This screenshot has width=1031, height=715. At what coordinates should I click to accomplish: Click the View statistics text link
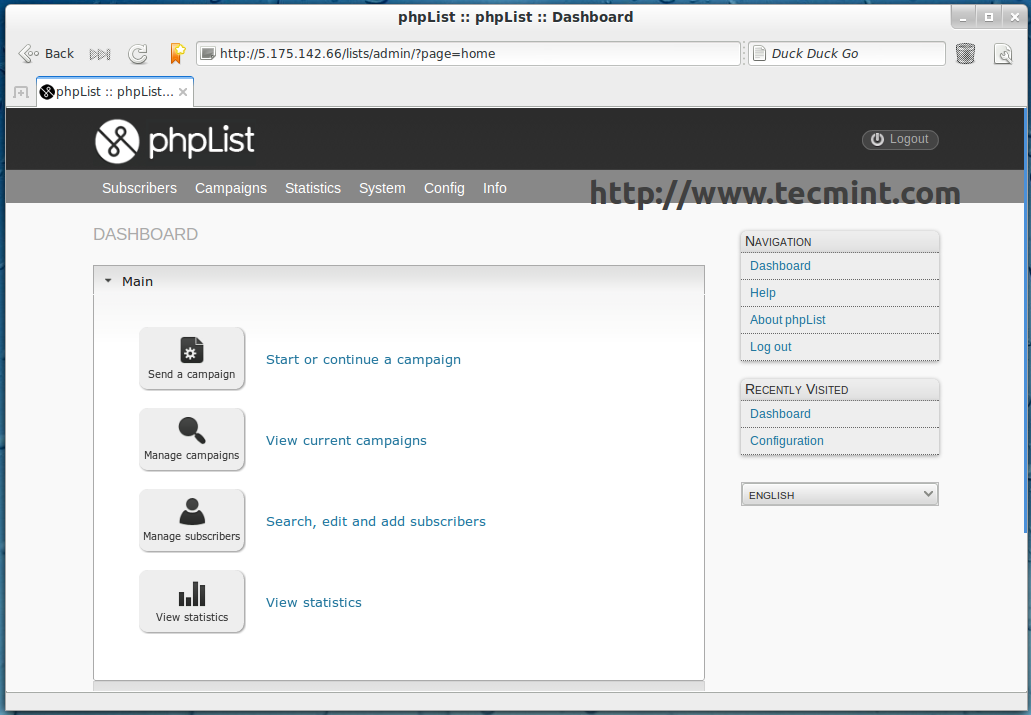[x=314, y=603]
